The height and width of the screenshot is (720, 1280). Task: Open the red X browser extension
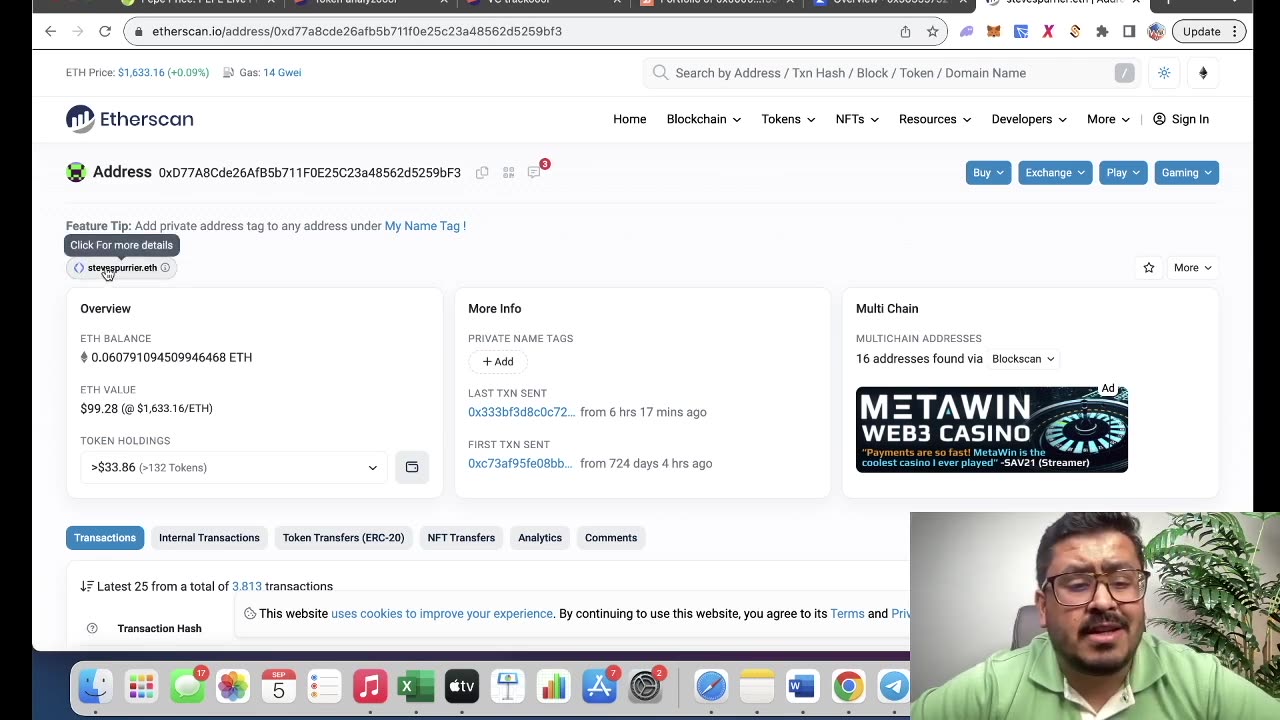point(1048,31)
